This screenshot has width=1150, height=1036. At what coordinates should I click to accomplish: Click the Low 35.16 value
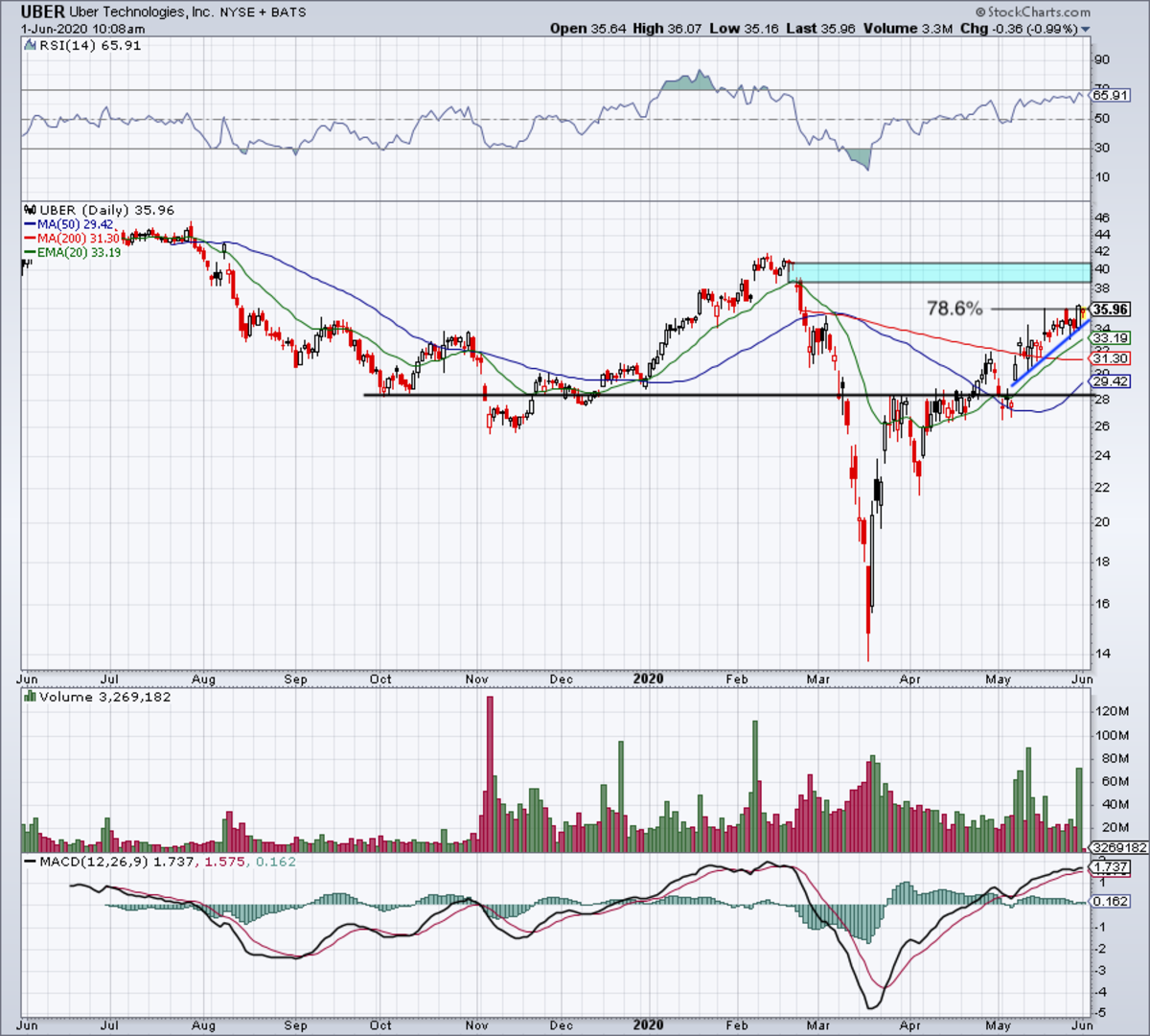pos(745,29)
